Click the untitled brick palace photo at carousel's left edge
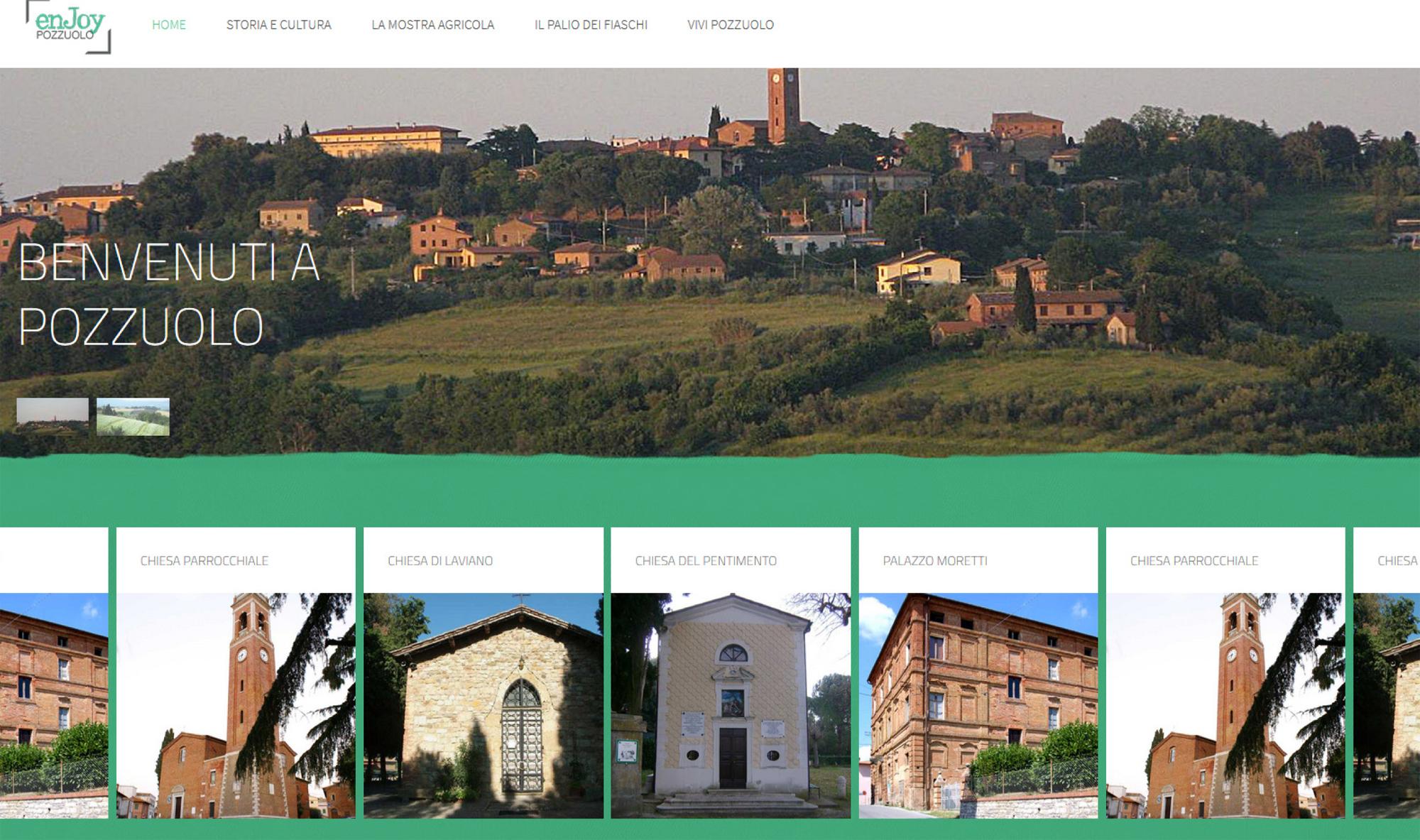 (54, 705)
